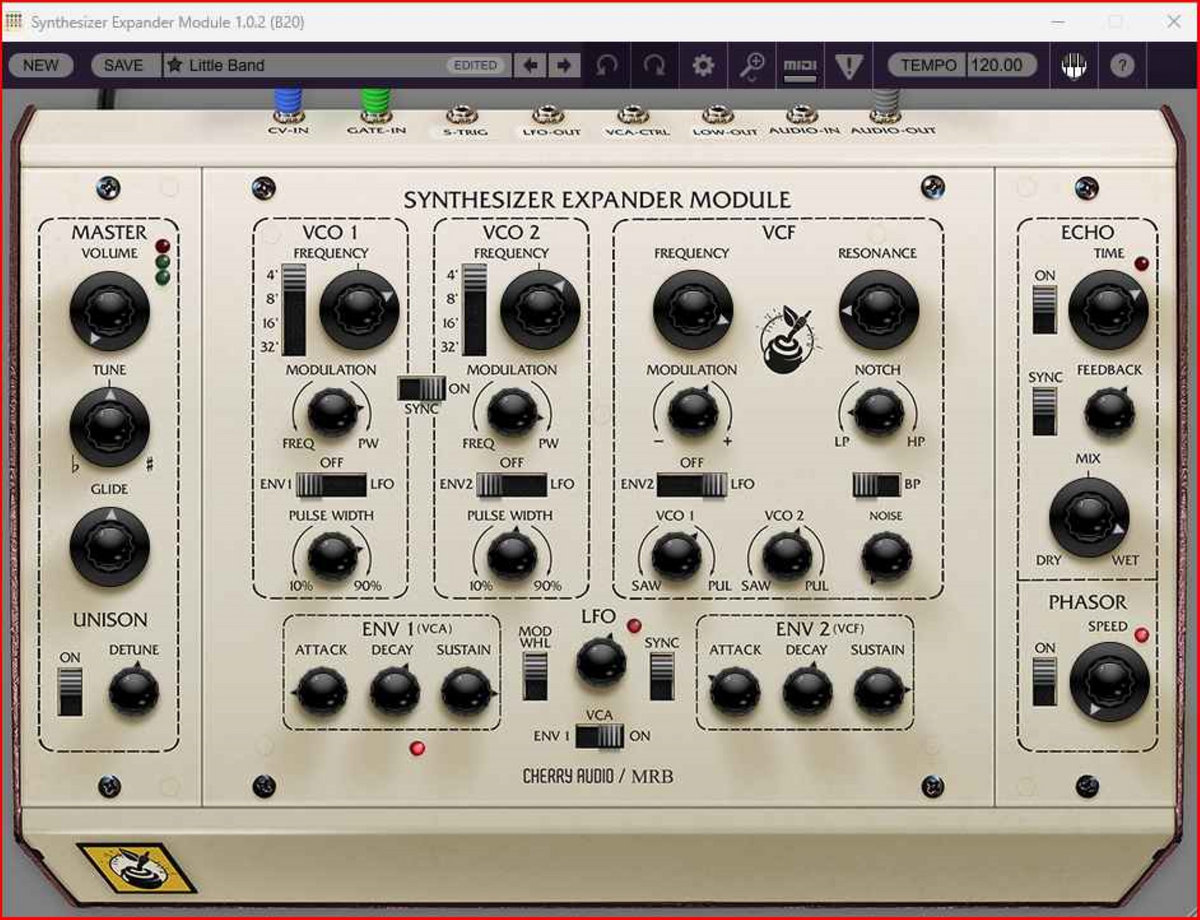Select the next preset arrow
The image size is (1200, 920).
click(564, 66)
